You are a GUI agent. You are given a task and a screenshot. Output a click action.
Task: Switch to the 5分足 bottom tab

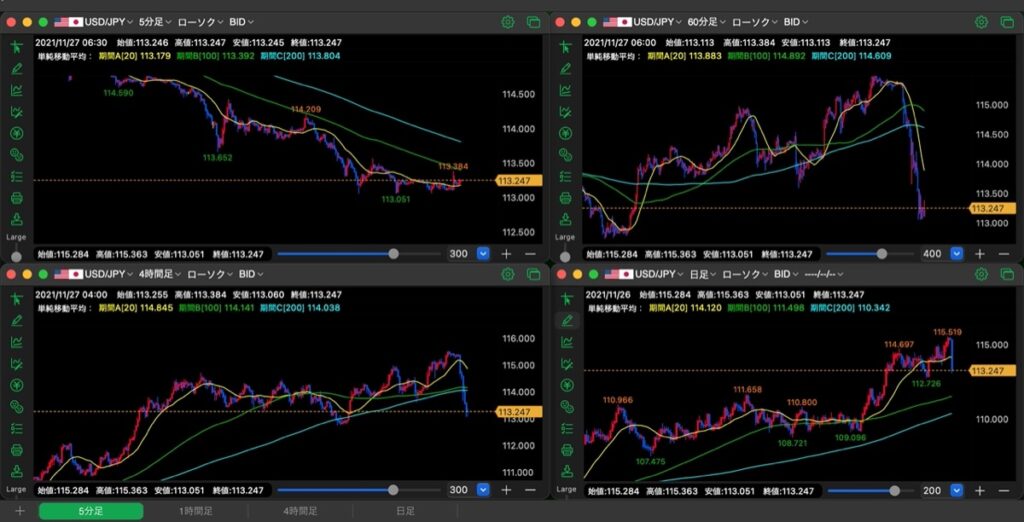pos(91,511)
